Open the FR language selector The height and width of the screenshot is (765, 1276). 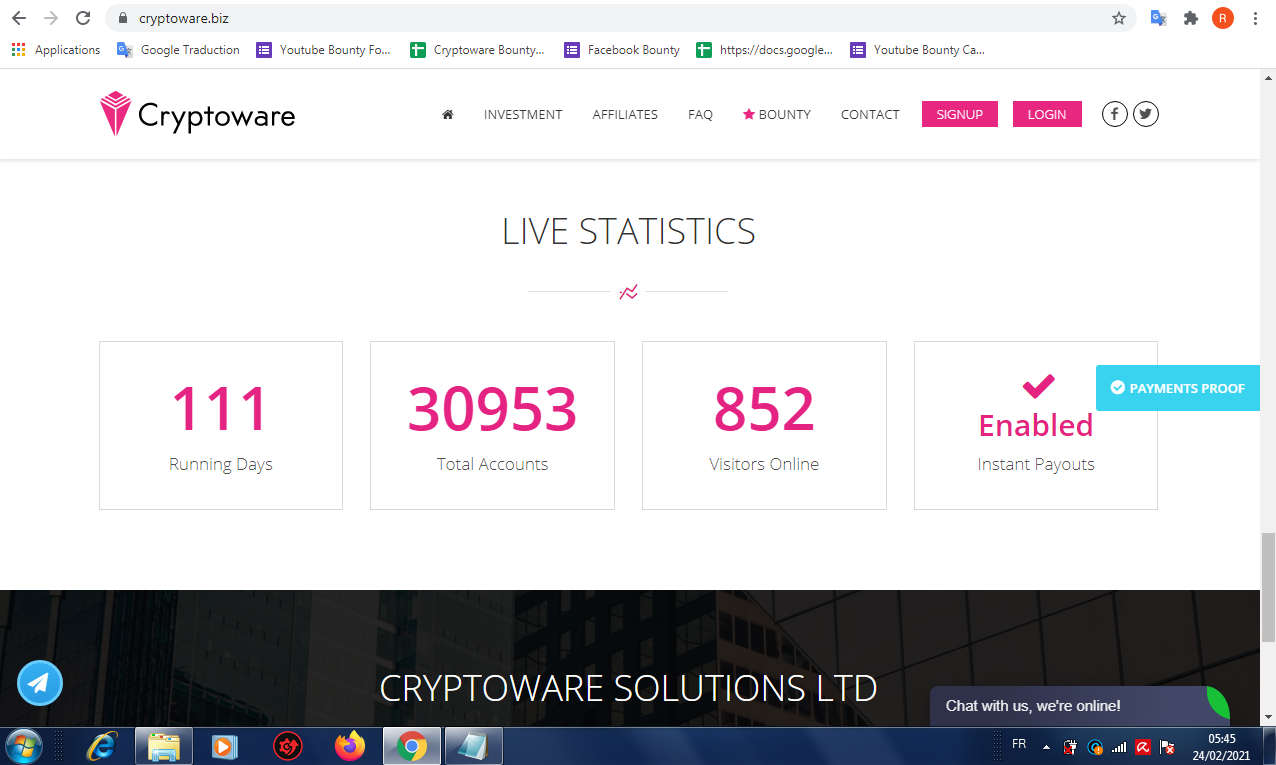coord(1019,745)
